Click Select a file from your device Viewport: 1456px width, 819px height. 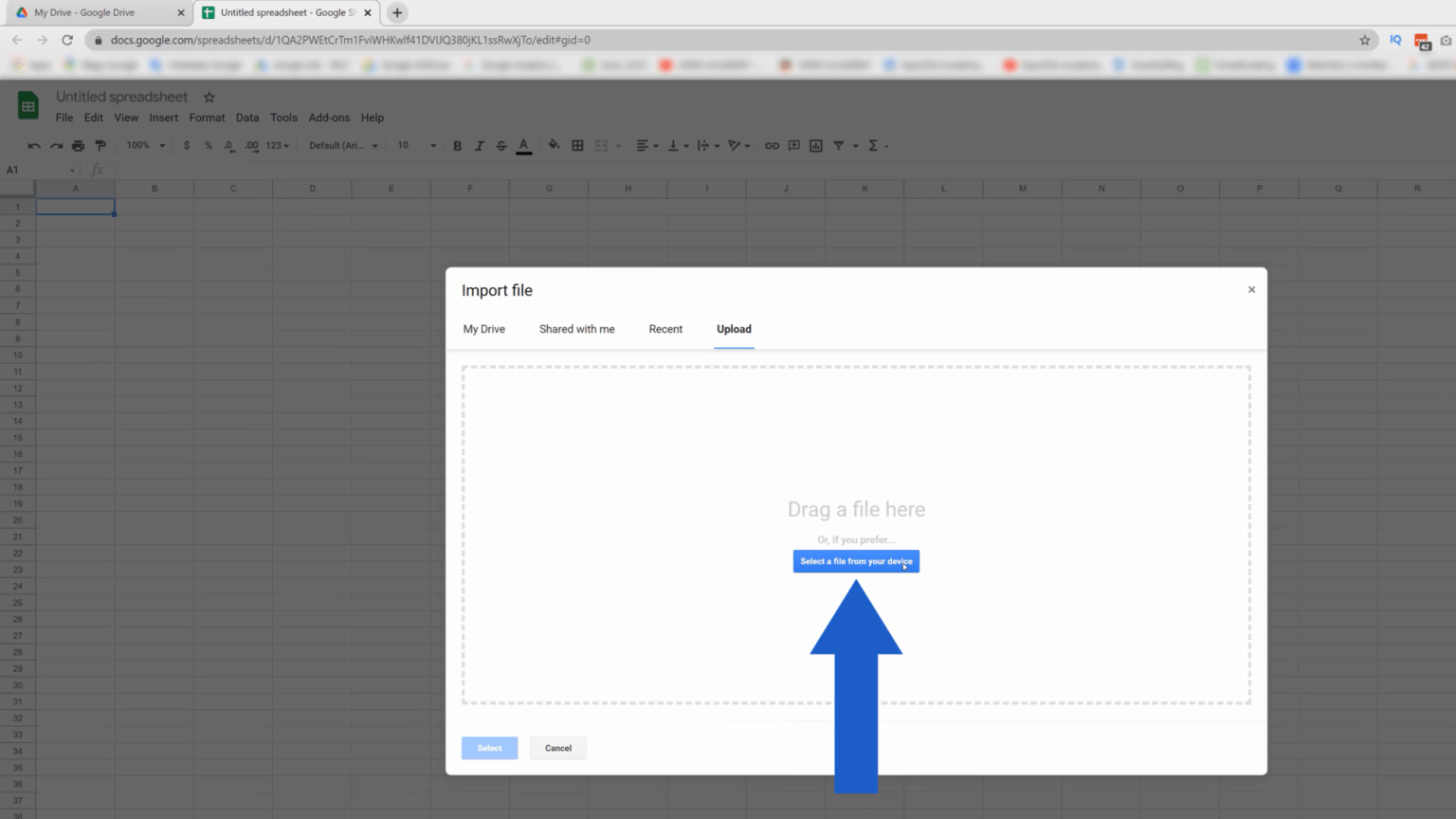(856, 560)
